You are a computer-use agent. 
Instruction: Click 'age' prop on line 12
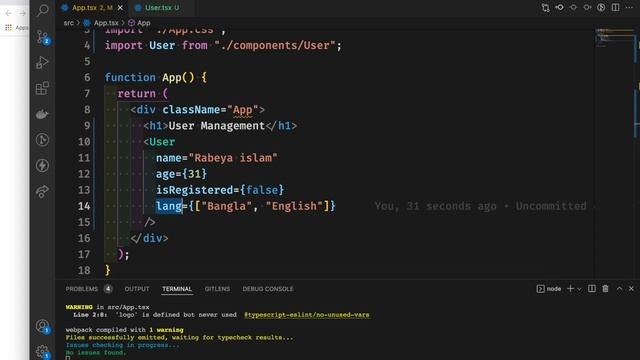[x=165, y=174]
